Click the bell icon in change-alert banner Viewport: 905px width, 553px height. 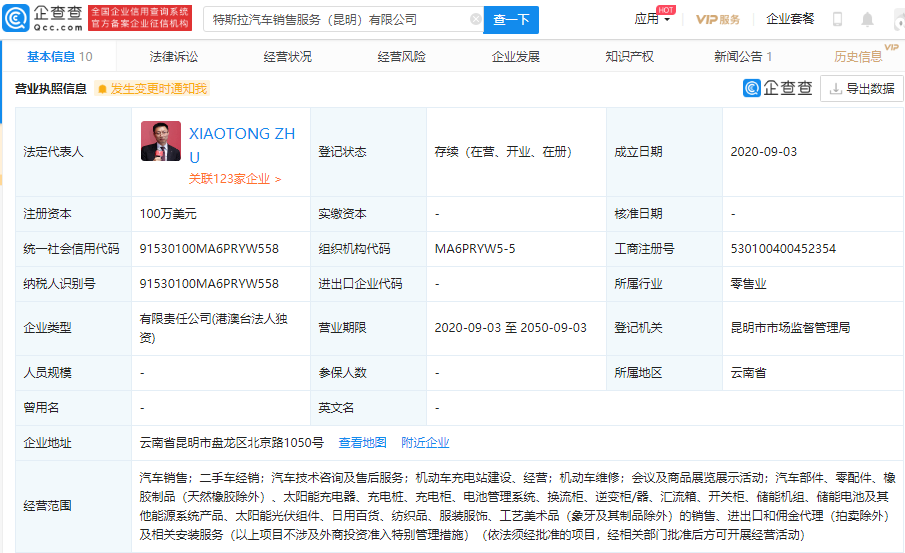pyautogui.click(x=102, y=89)
